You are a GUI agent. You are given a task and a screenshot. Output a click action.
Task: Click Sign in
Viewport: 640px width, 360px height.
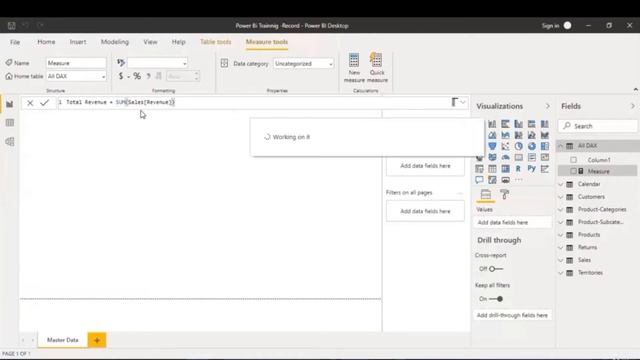pyautogui.click(x=550, y=26)
